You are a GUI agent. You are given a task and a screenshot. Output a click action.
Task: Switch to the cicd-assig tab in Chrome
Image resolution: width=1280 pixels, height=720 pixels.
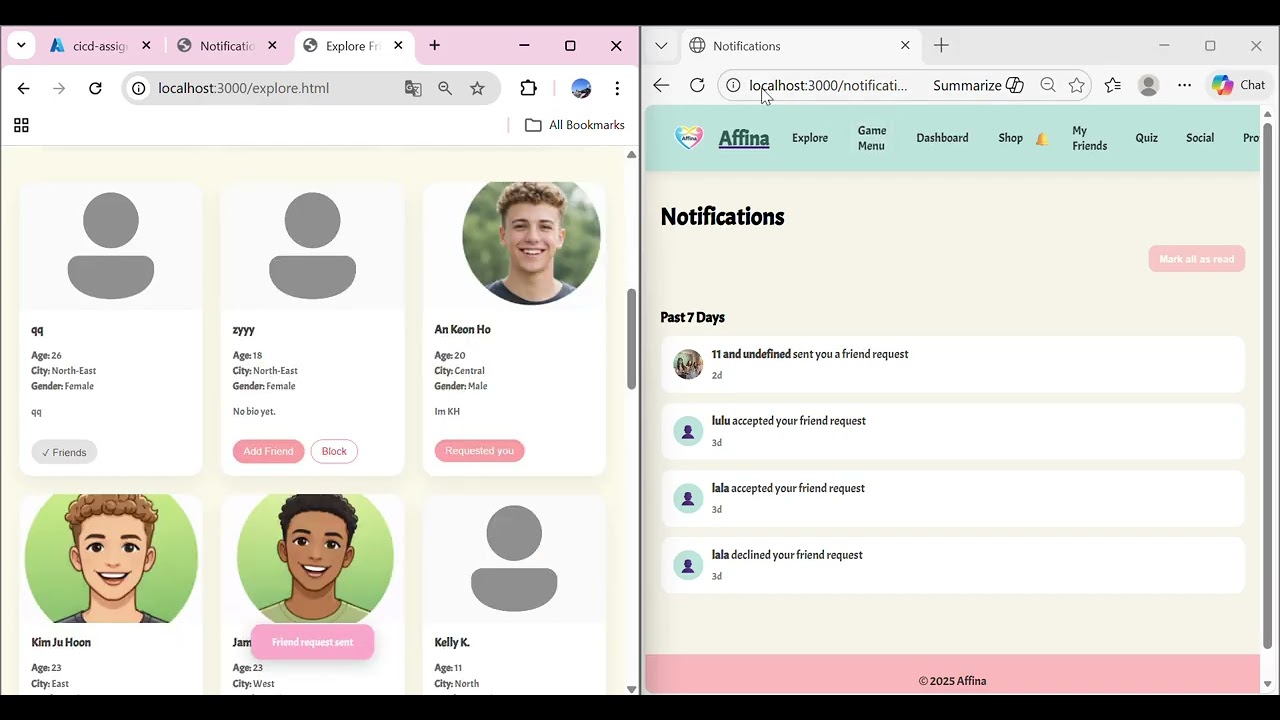101,45
